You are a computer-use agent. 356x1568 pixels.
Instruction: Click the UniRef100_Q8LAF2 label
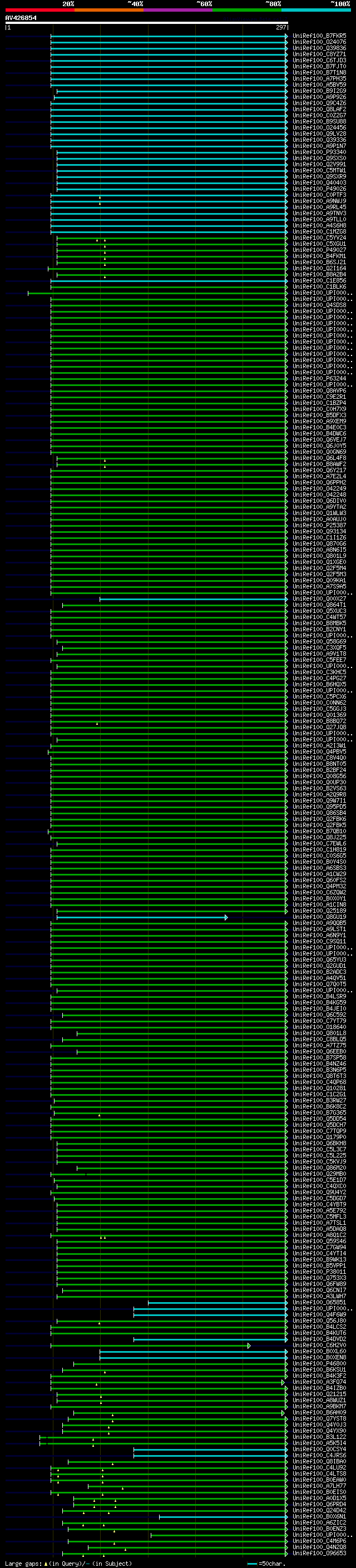(x=319, y=109)
